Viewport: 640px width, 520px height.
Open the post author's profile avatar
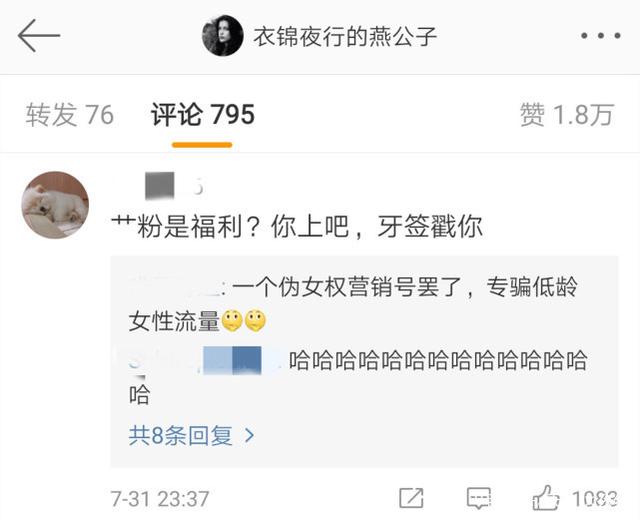tap(222, 36)
